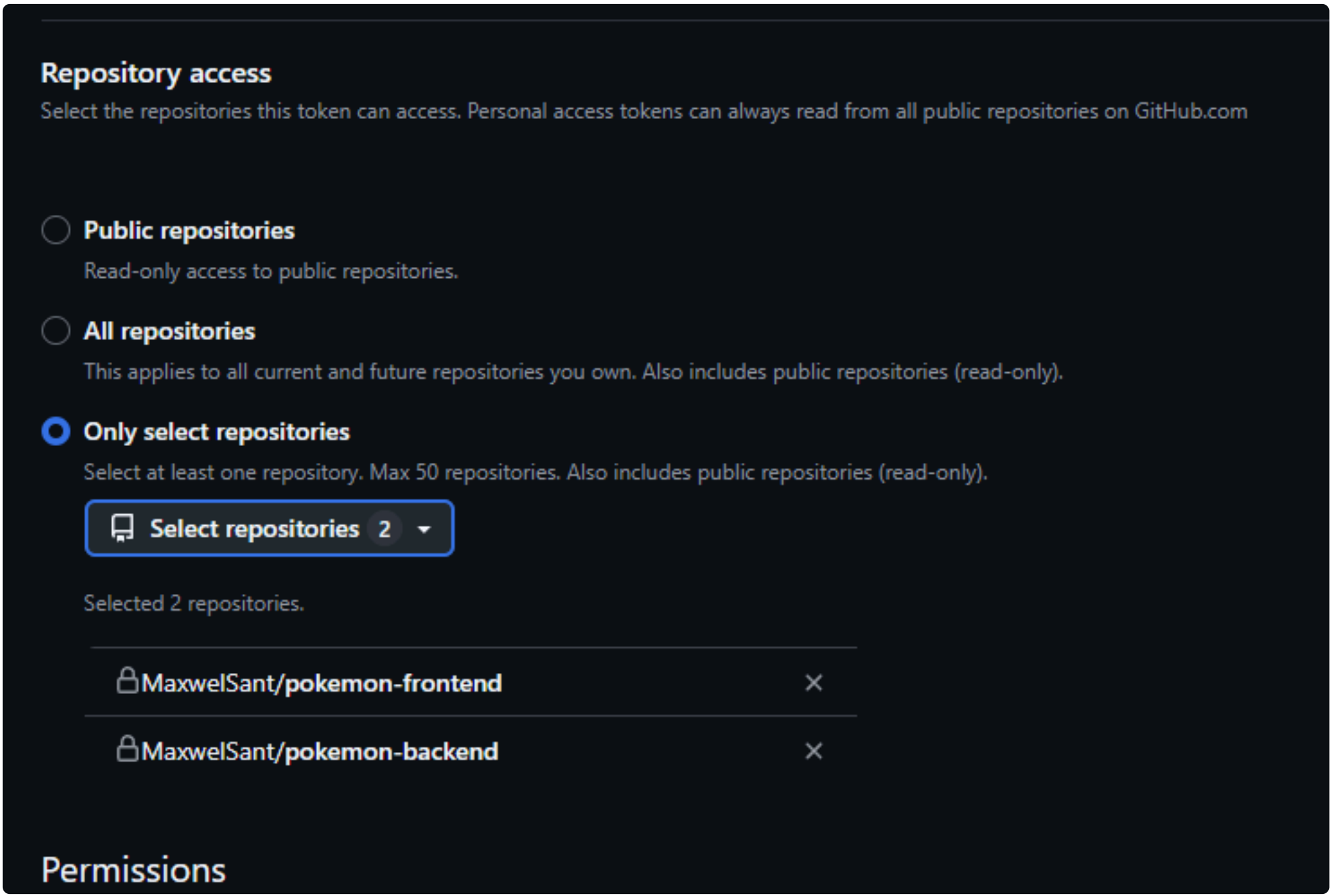
Task: Click the MaxwelSant/pokemon-backend repository name
Action: pos(320,751)
